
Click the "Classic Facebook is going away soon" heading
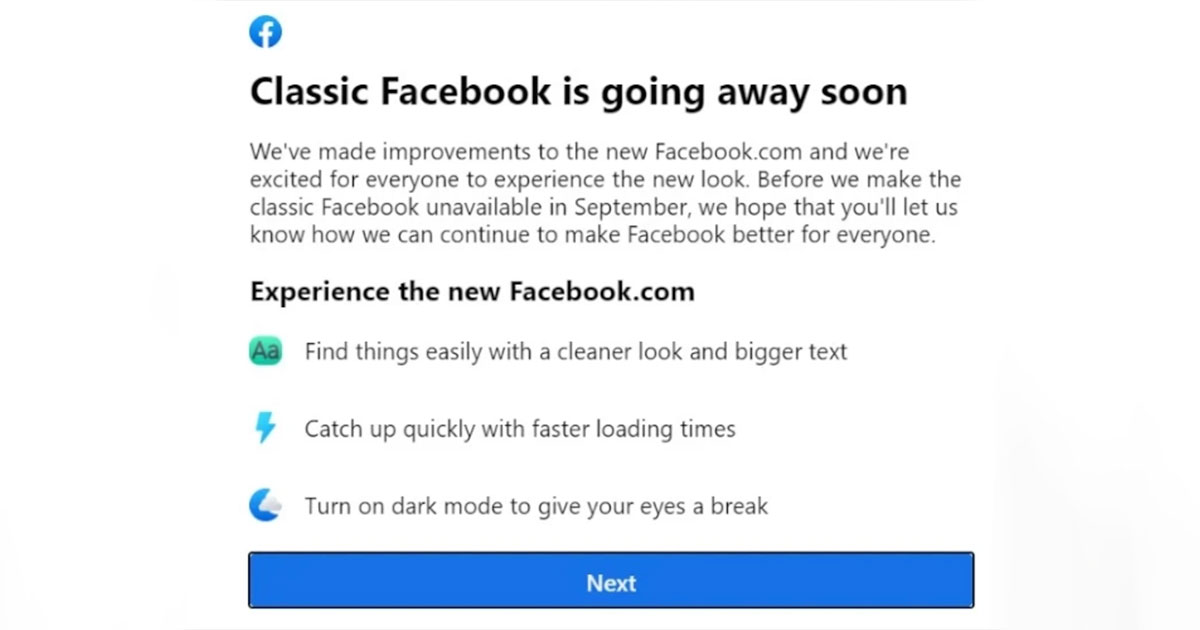[x=578, y=91]
